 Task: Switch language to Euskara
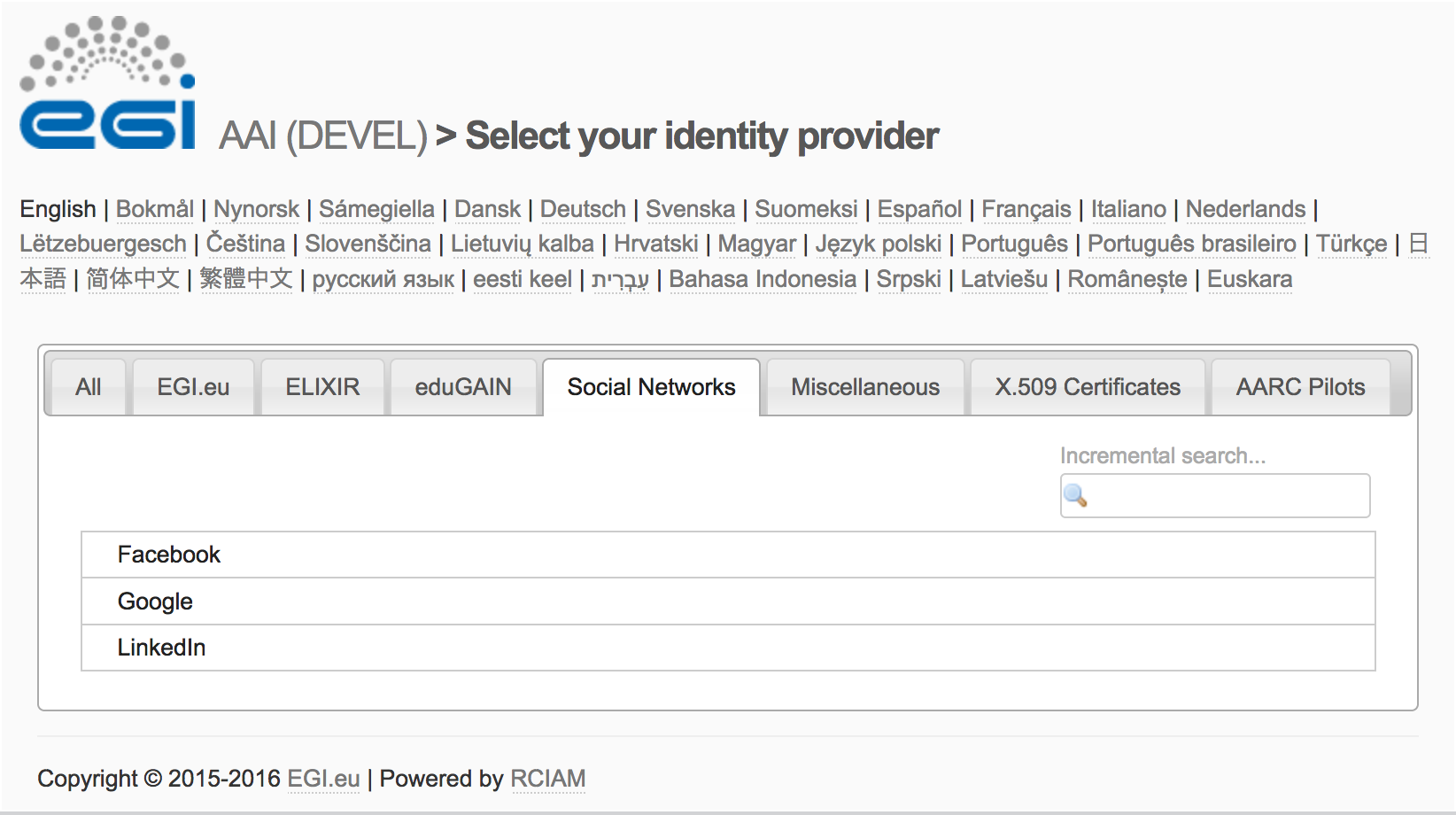click(1250, 279)
